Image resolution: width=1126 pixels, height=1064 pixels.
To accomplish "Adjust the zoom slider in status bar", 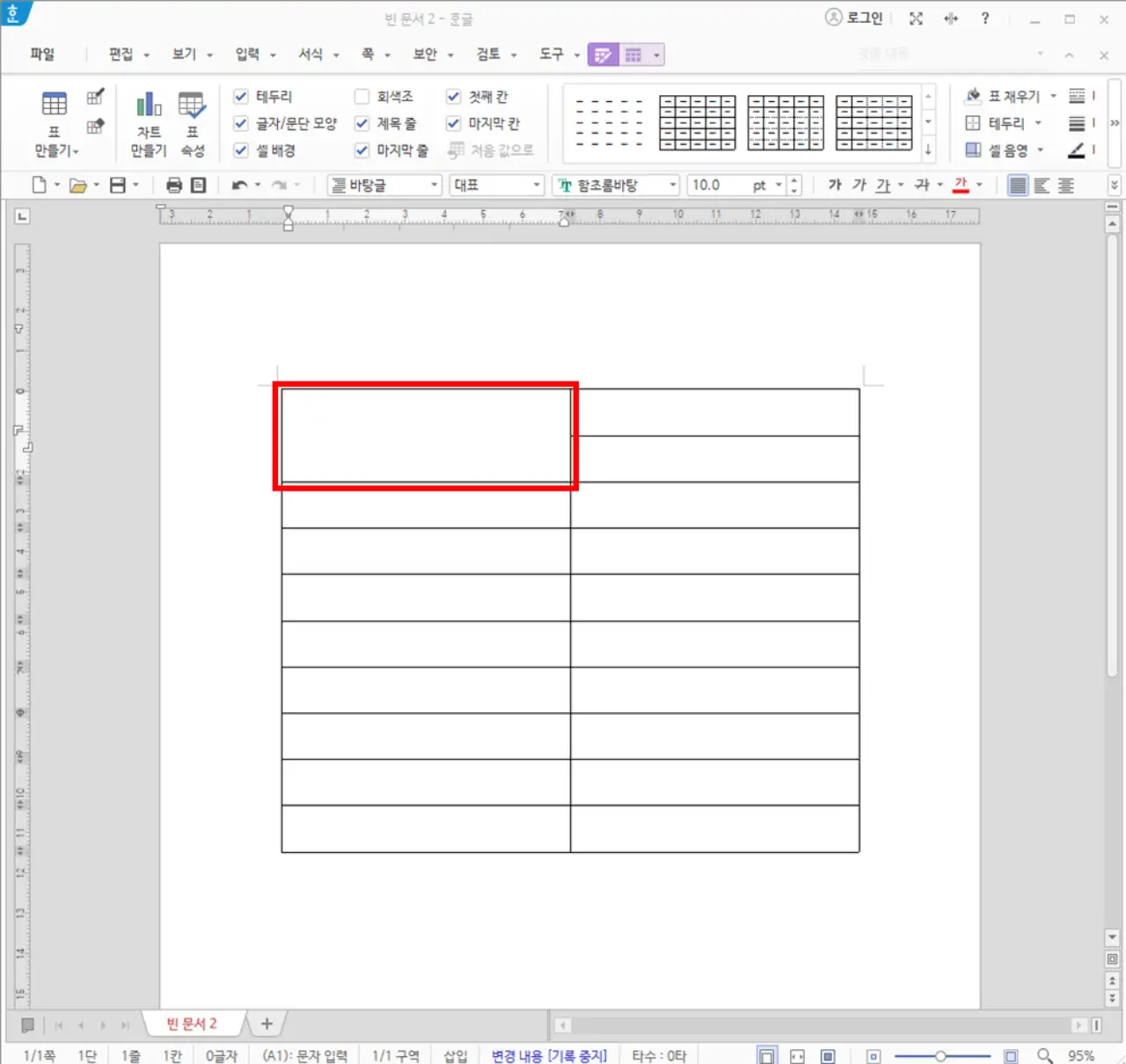I will (940, 1056).
